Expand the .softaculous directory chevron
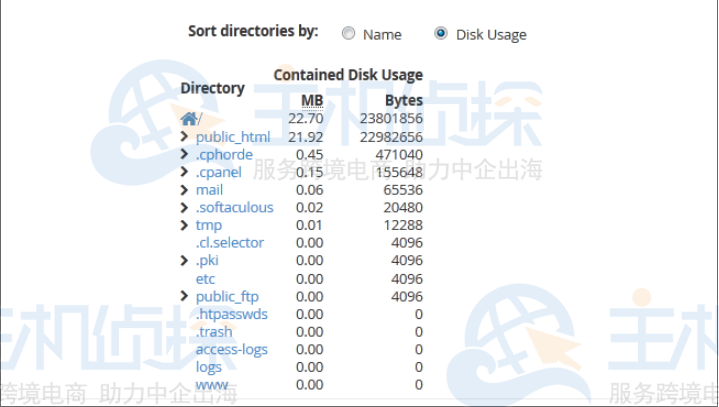The image size is (719, 407). click(x=184, y=208)
